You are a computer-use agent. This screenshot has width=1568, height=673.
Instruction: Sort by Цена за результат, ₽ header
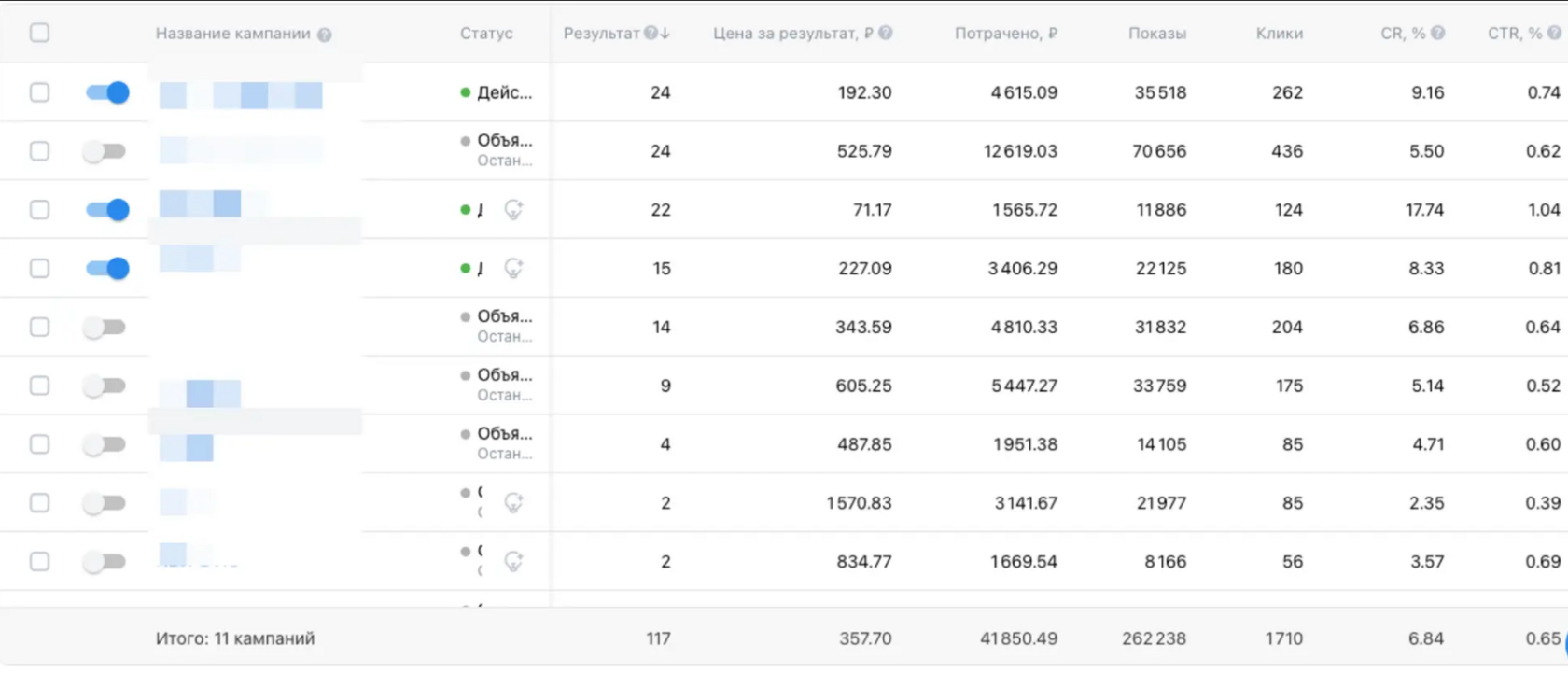click(x=793, y=34)
